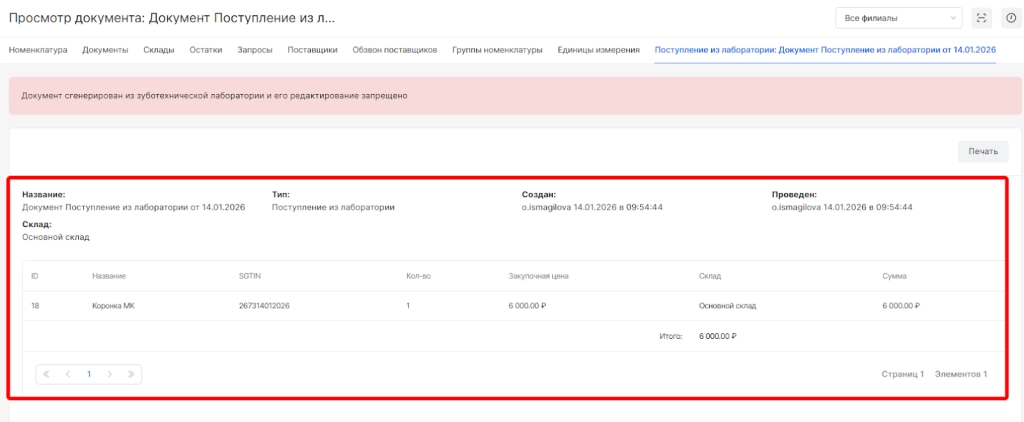The image size is (1024, 422).
Task: Select Группы номенклатуры tab
Action: click(497, 50)
